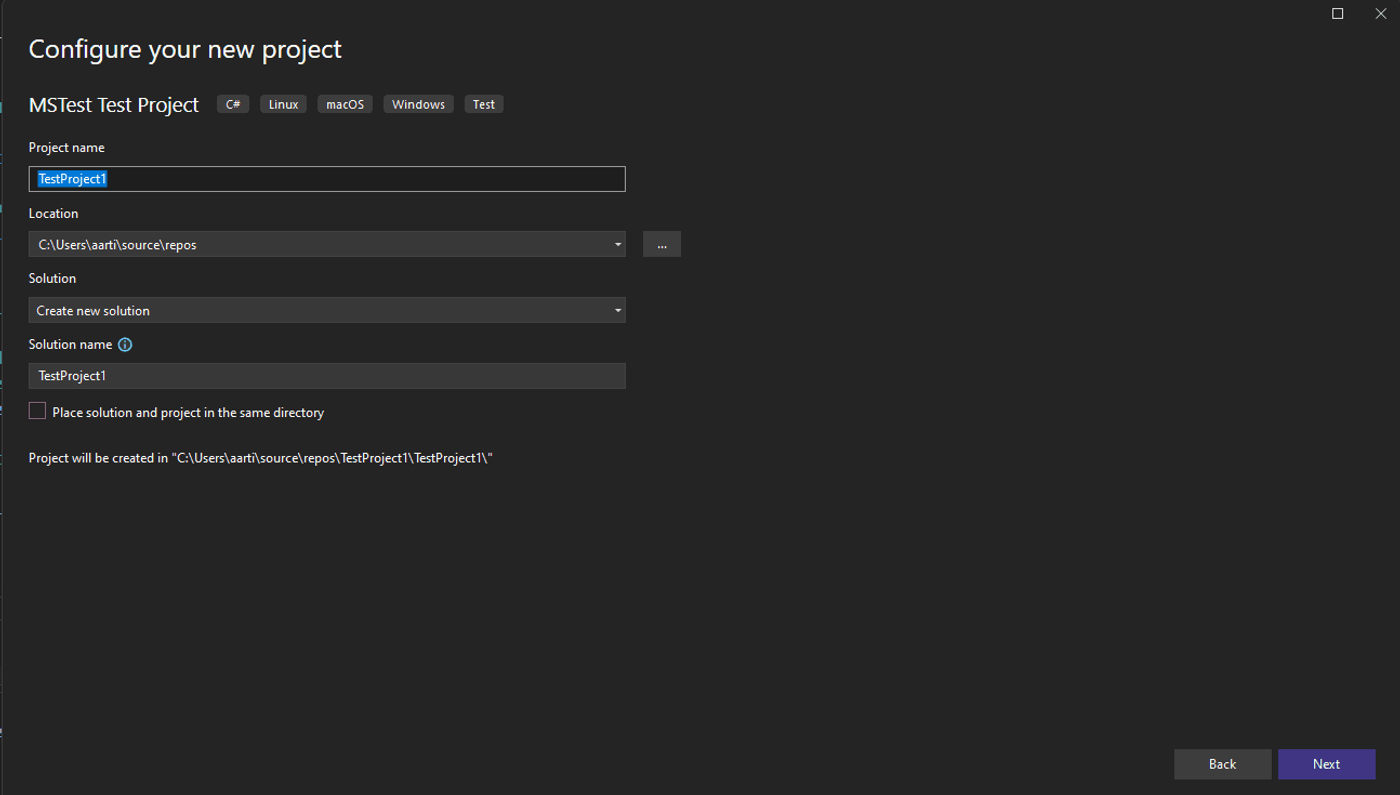Click the Solution name text field
The image size is (1400, 795).
pyautogui.click(x=327, y=376)
